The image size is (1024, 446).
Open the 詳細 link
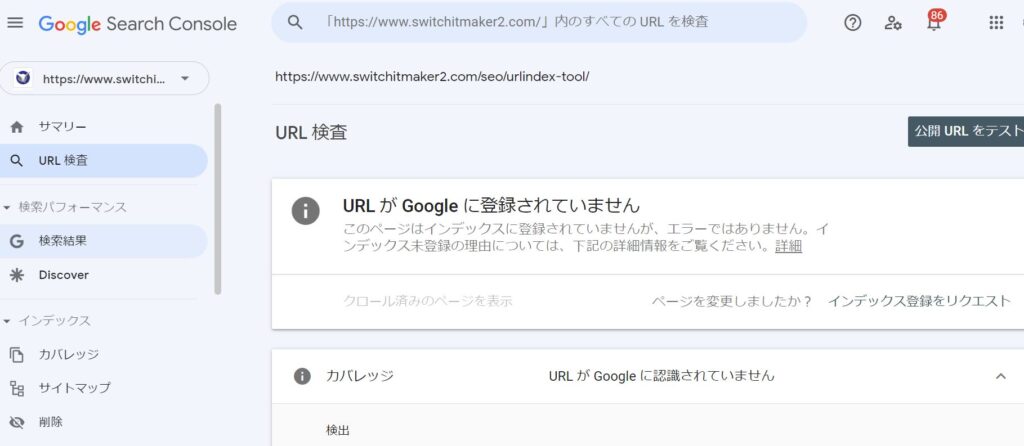click(x=788, y=246)
